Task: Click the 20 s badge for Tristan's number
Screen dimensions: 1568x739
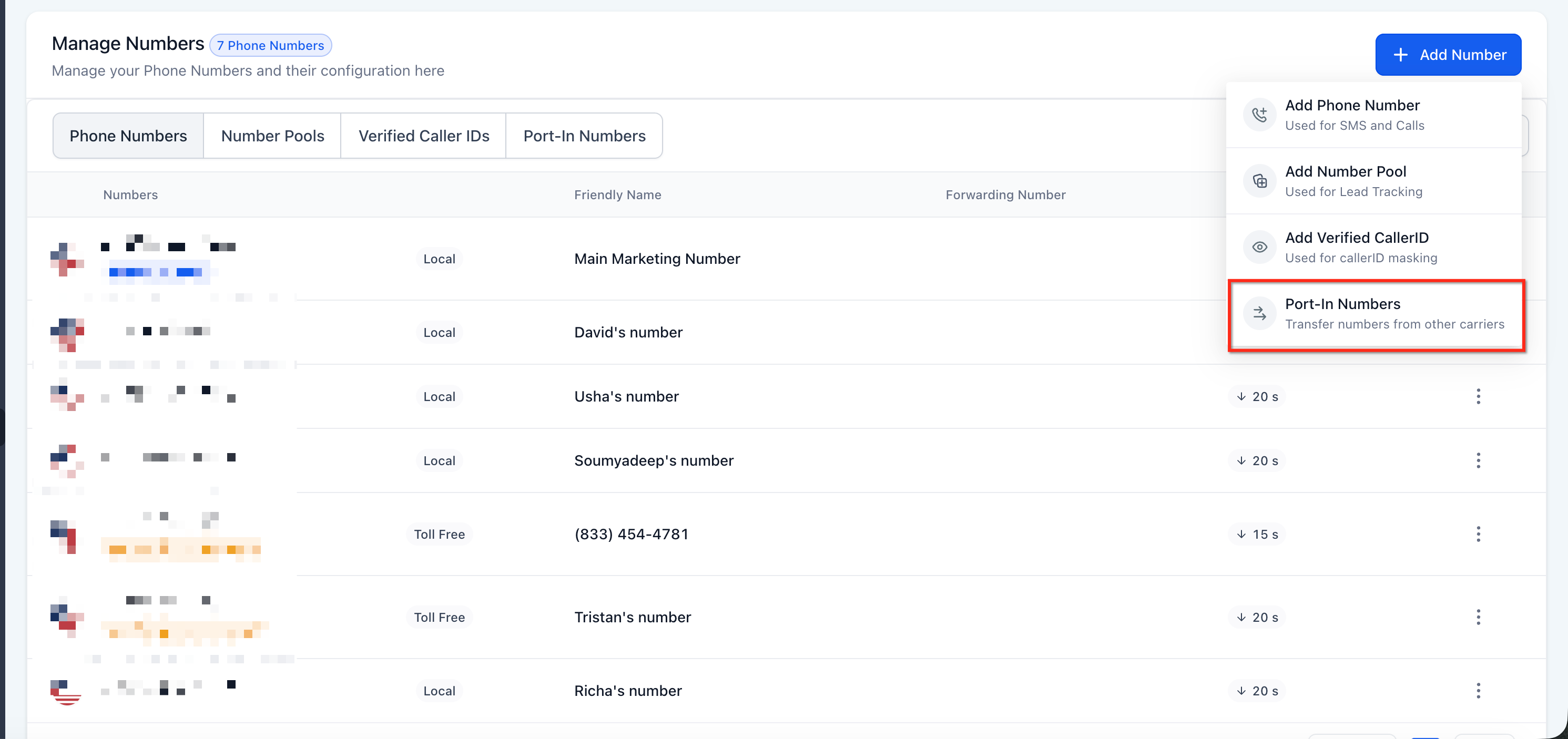Action: pos(1256,617)
